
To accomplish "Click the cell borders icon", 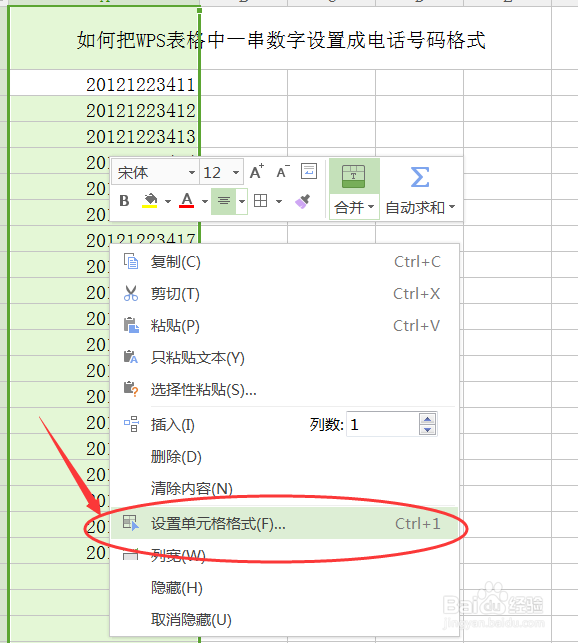I will point(260,201).
